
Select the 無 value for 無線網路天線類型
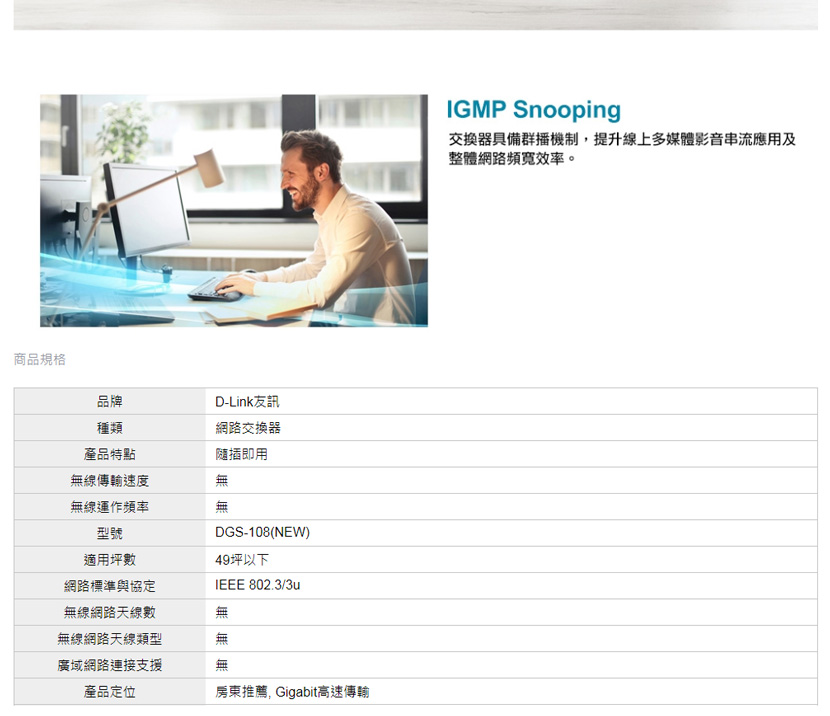(222, 639)
